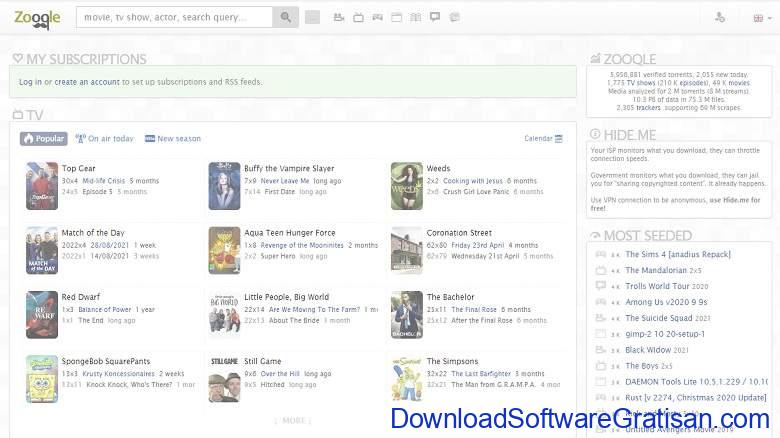
Task: Open Red Dwarf Balance of Power episode
Action: (104, 309)
